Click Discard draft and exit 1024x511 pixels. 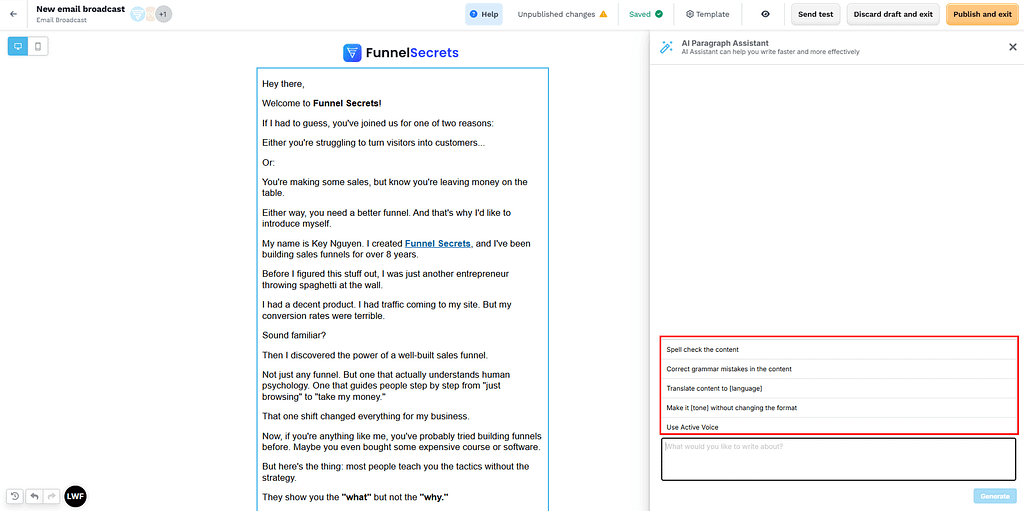click(893, 14)
